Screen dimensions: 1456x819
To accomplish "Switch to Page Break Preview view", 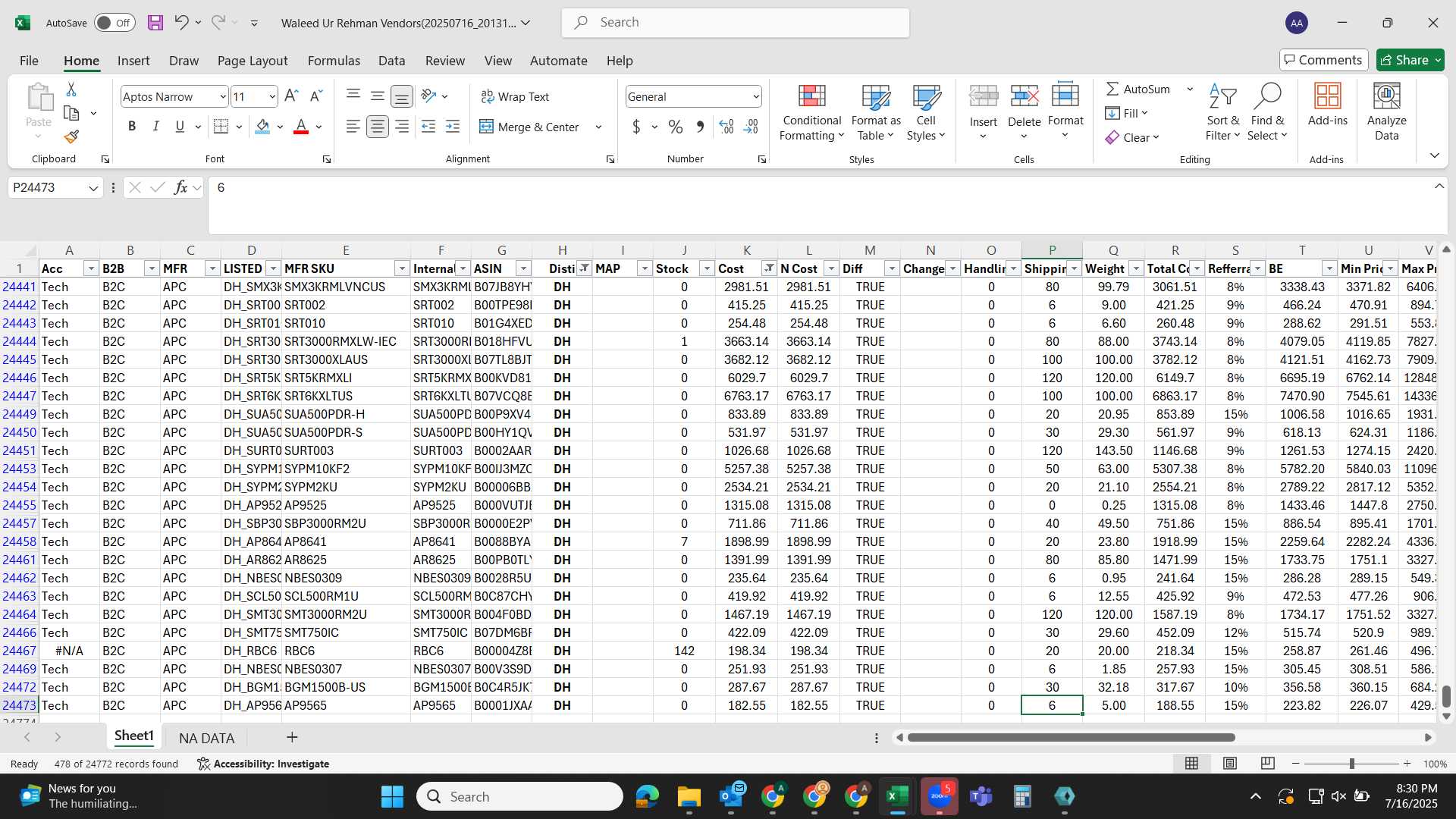I will [1267, 763].
